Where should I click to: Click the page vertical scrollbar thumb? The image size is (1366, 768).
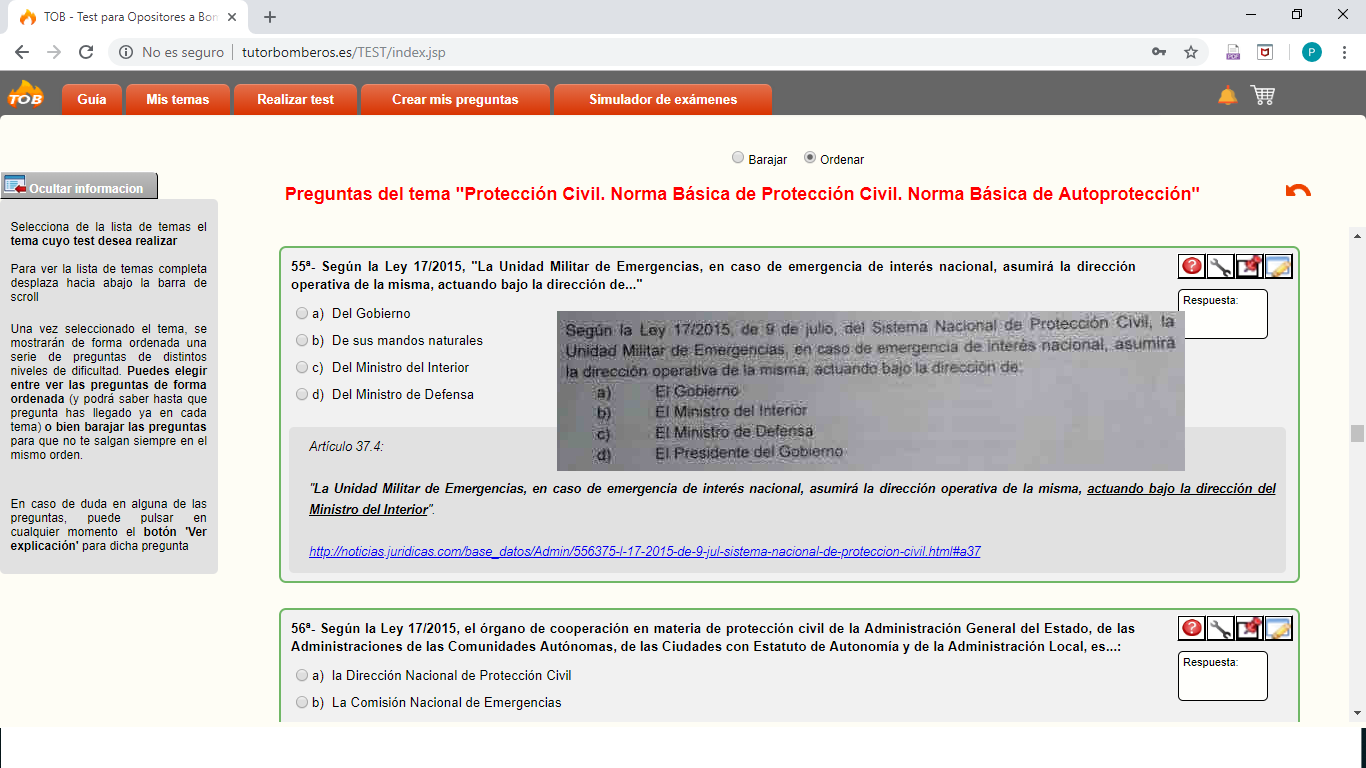tap(1357, 433)
